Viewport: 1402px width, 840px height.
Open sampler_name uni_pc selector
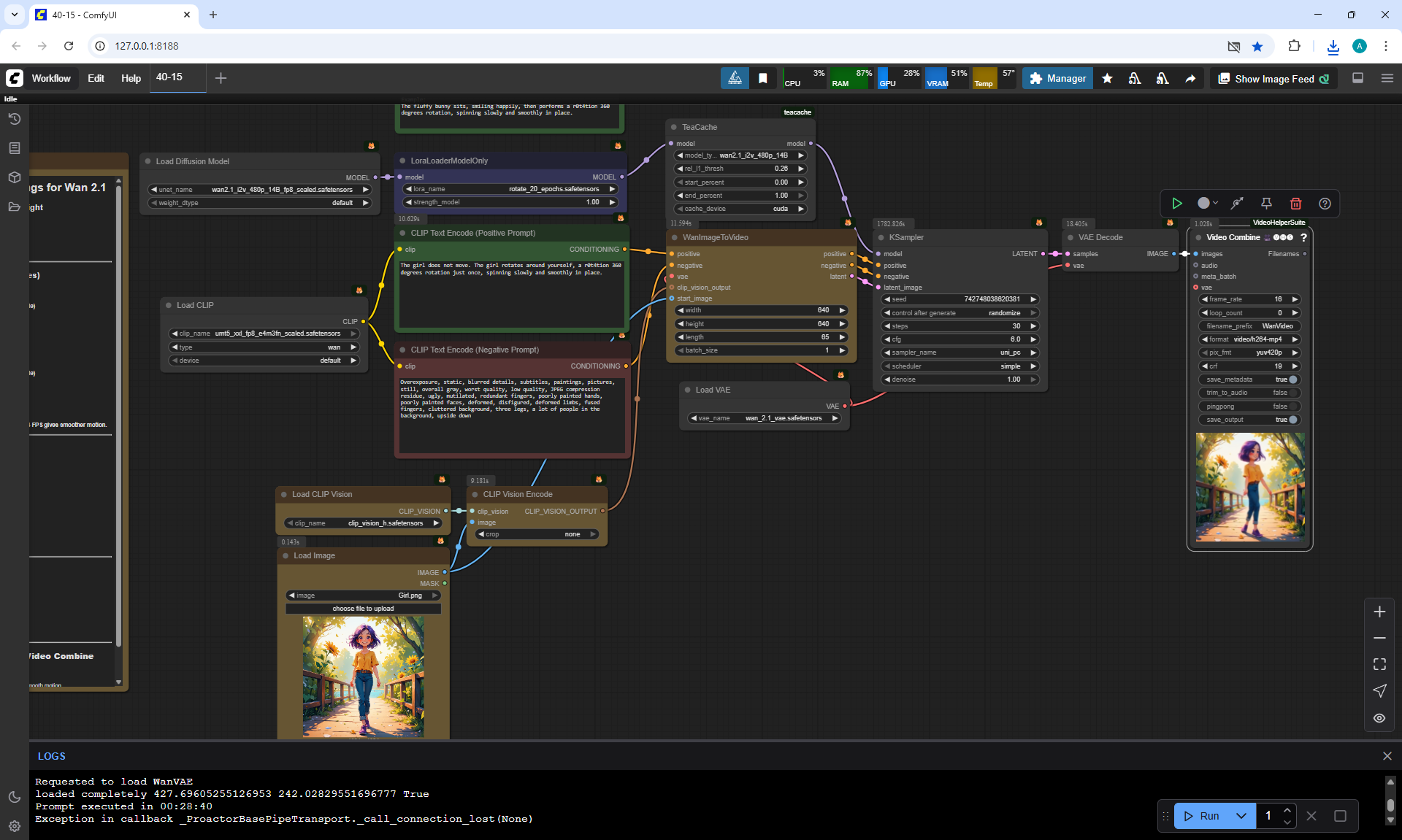(960, 352)
